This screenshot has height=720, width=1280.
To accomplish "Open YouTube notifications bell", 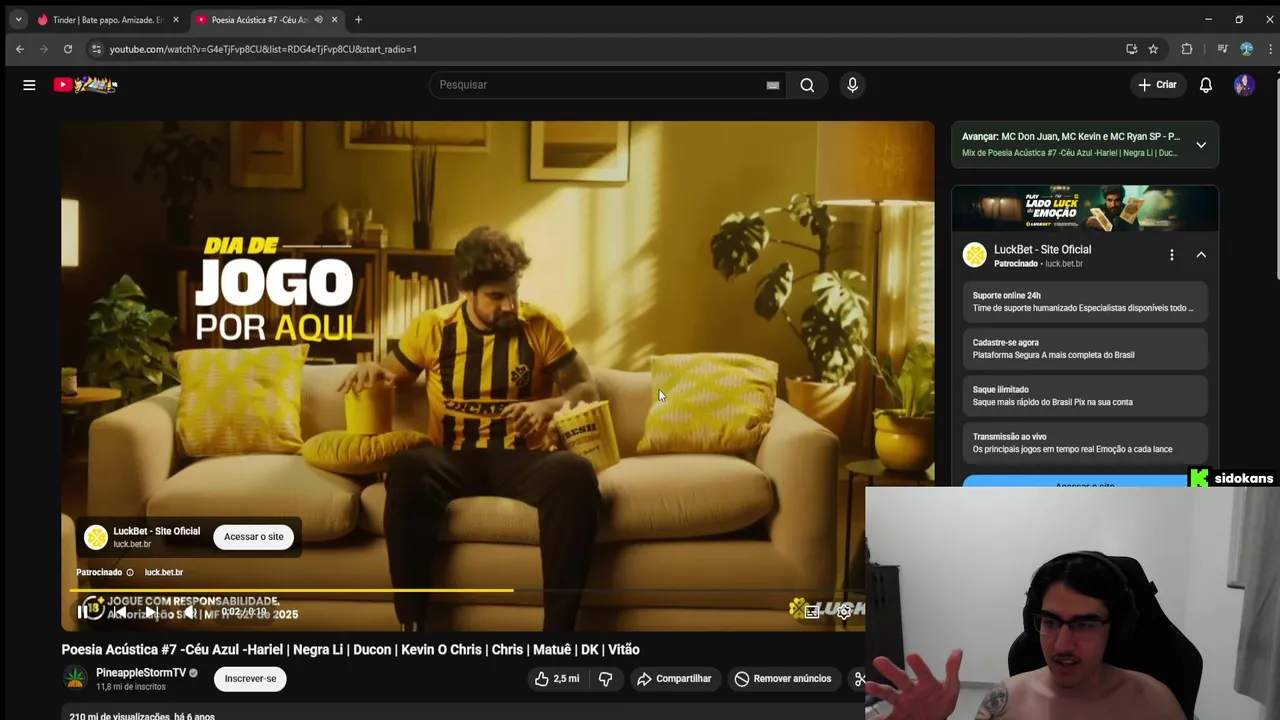I will coord(1206,85).
